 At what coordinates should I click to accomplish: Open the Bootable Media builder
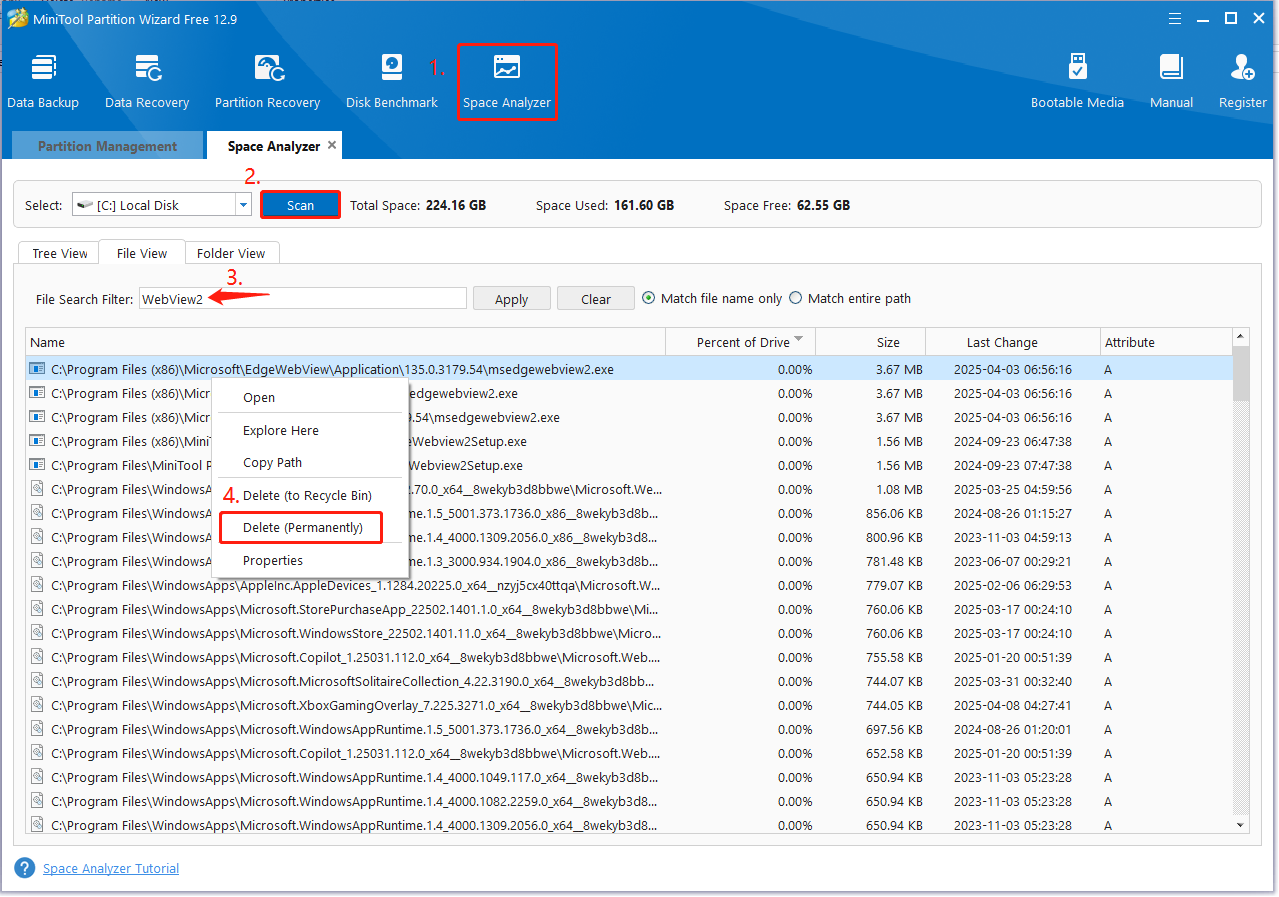click(1077, 81)
